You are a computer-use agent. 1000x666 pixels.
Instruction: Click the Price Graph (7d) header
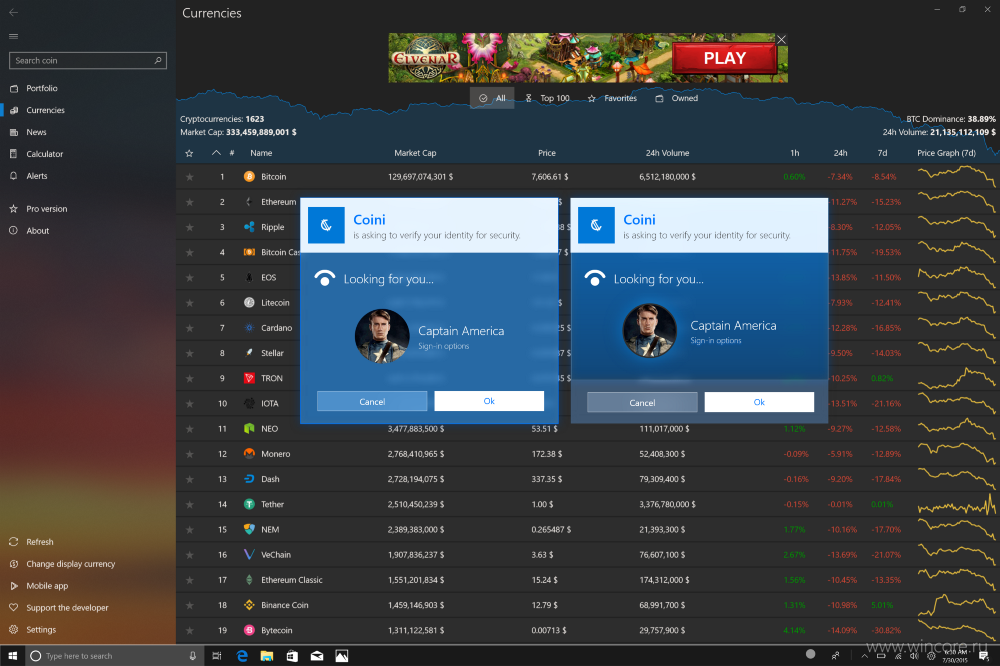[946, 153]
